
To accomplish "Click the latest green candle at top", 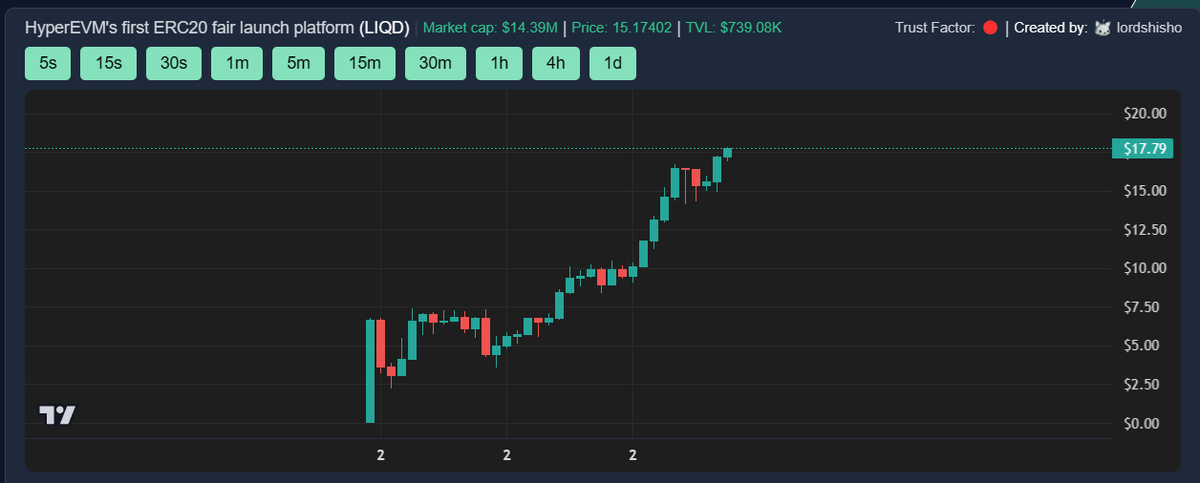I will tap(728, 152).
